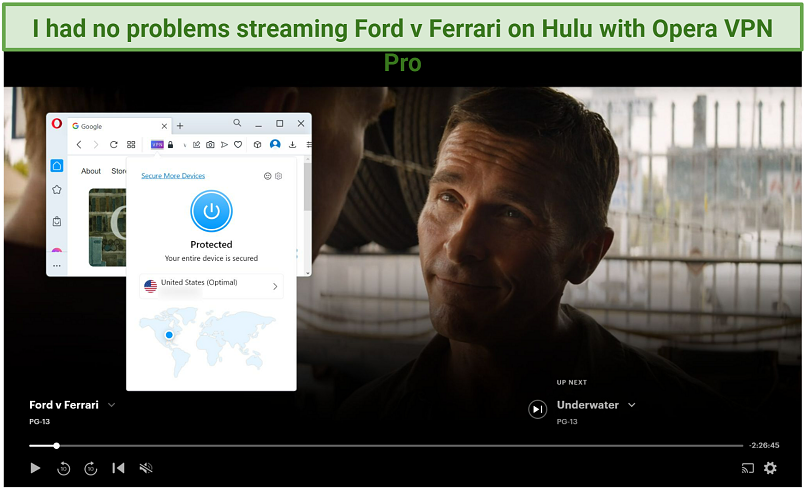Expand the Underwater up next chevron
806x490 pixels.
pyautogui.click(x=632, y=405)
